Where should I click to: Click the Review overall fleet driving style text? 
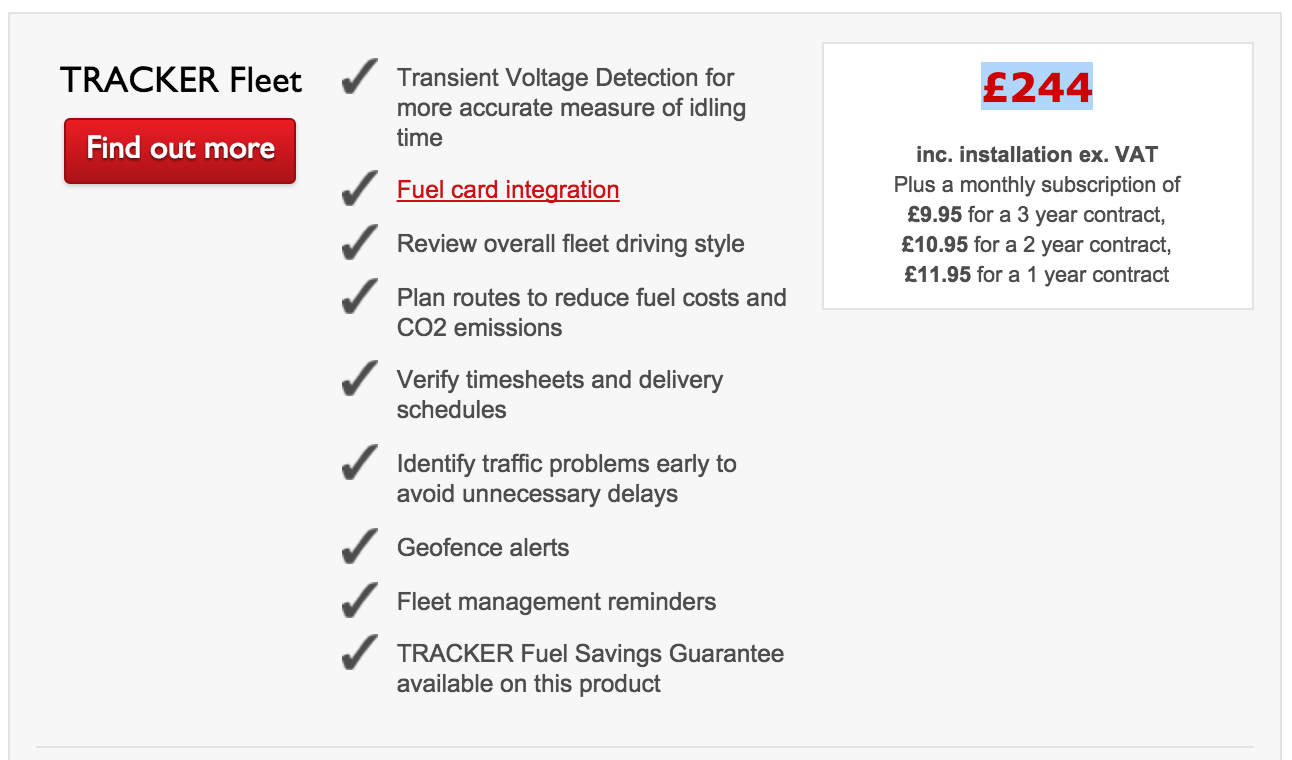pos(571,244)
